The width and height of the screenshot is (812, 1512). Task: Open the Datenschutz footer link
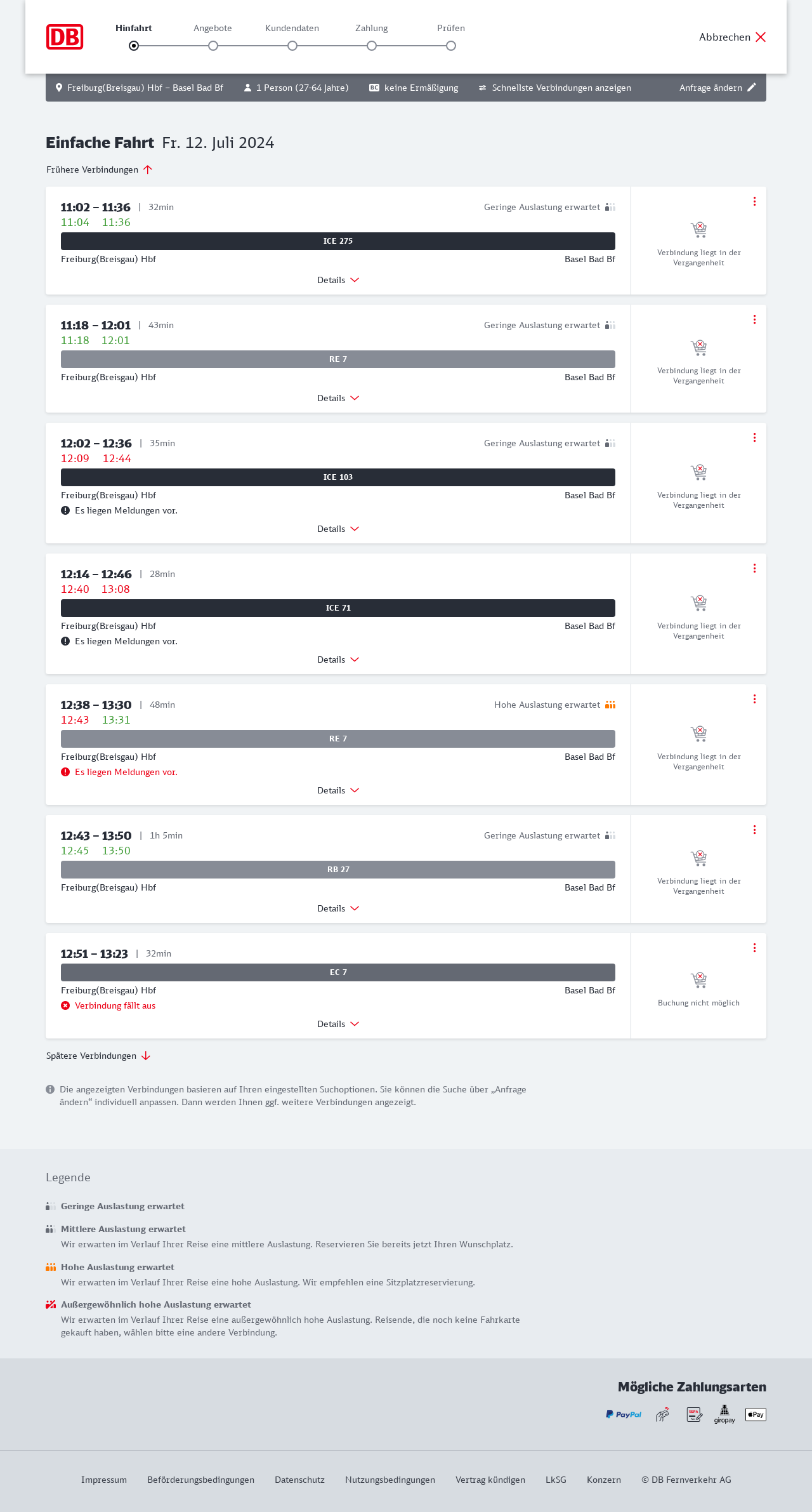(x=299, y=1480)
